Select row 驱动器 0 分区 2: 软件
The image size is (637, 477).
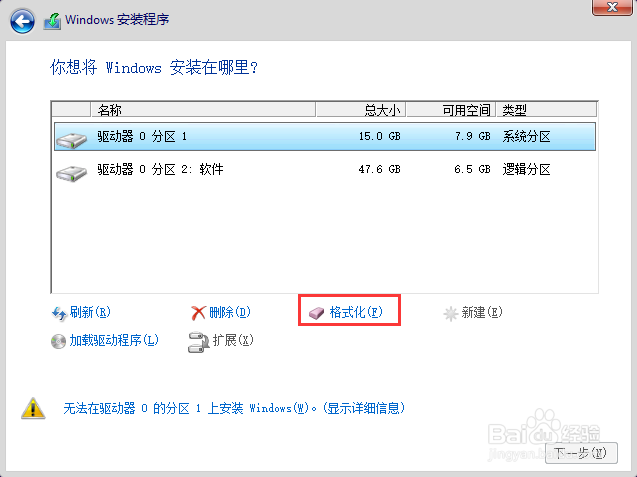[325, 169]
